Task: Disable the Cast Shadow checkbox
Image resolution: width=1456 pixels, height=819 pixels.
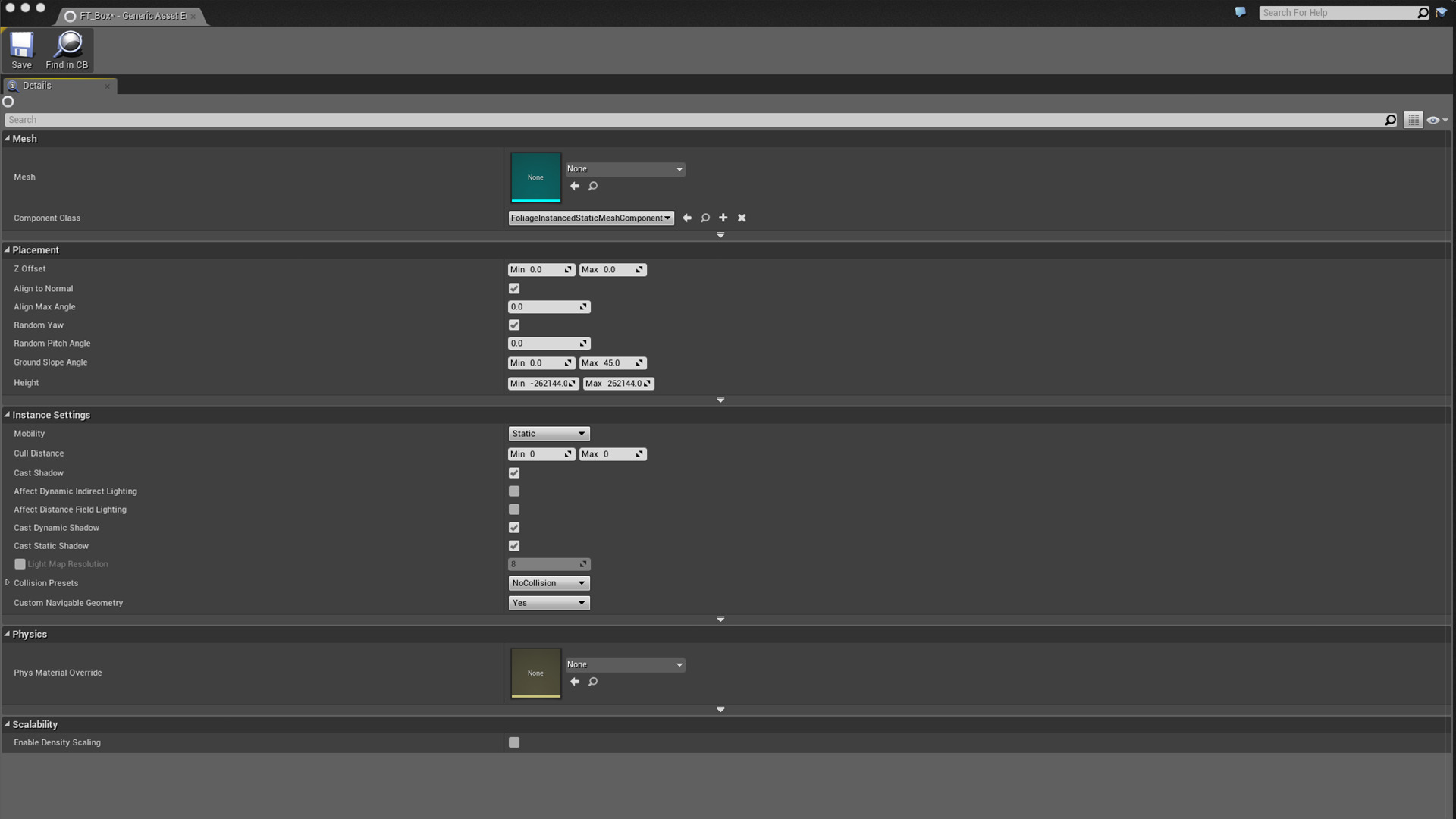Action: click(513, 472)
